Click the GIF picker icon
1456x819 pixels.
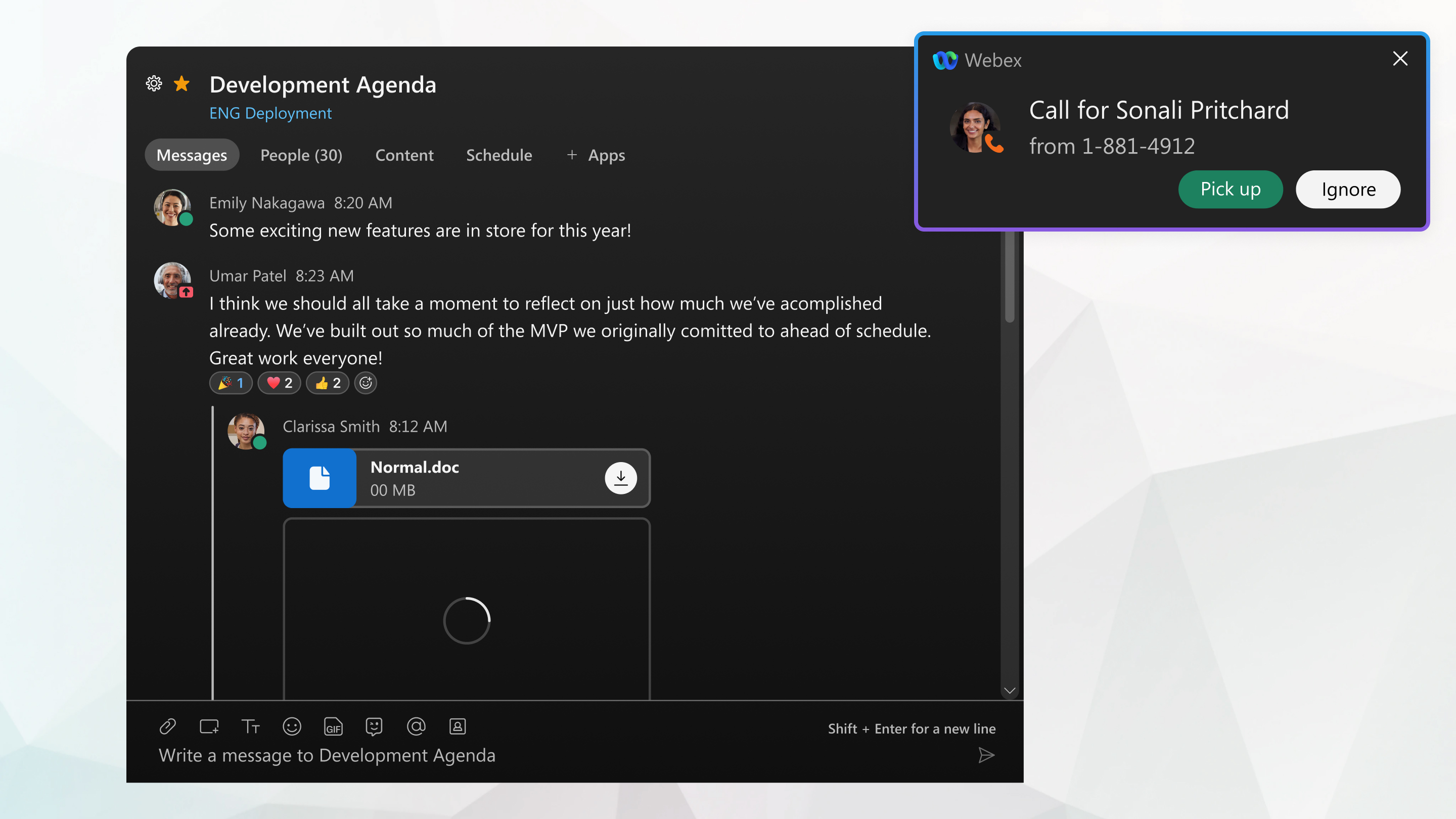coord(333,726)
